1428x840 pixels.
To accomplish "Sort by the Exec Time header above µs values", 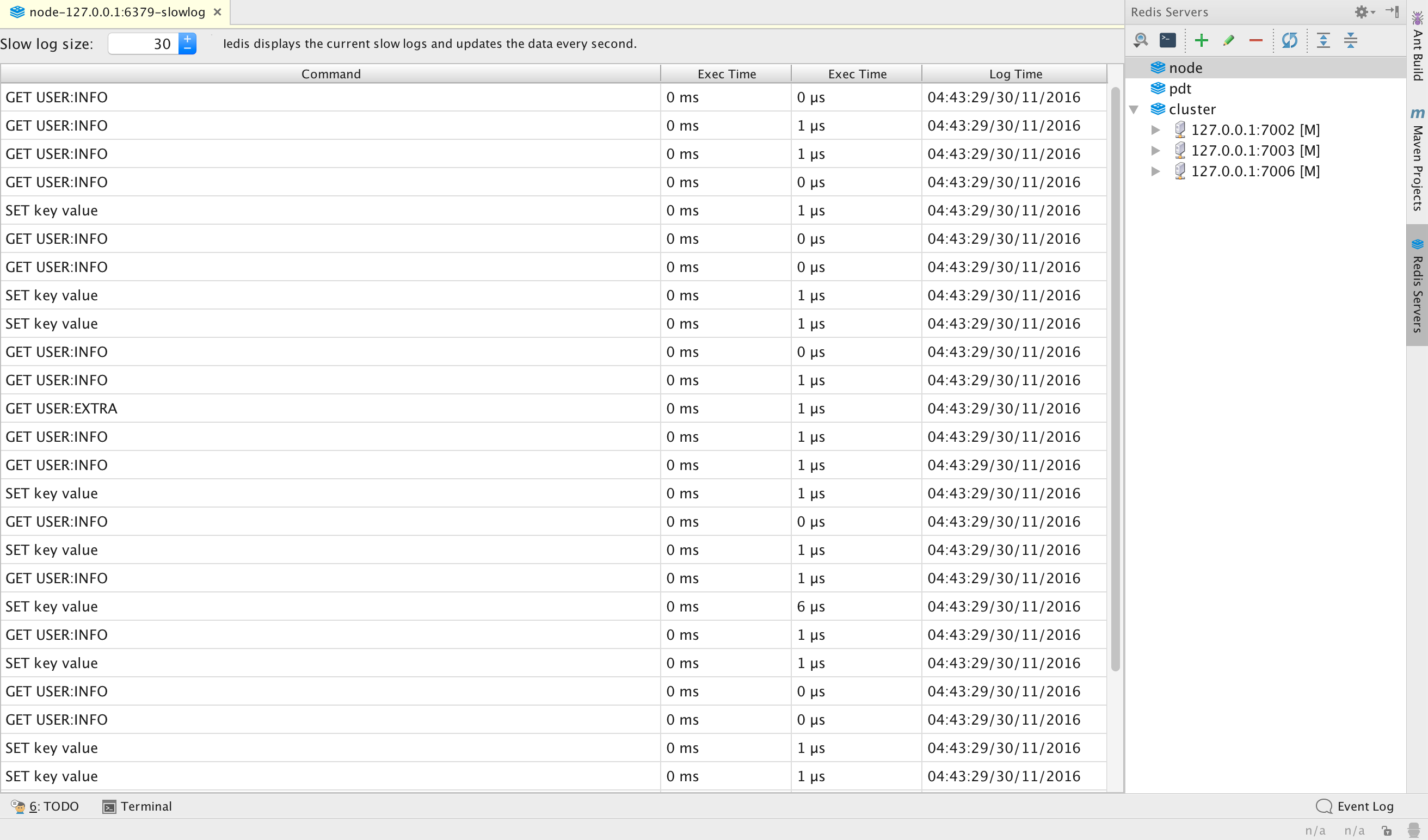I will [x=857, y=73].
